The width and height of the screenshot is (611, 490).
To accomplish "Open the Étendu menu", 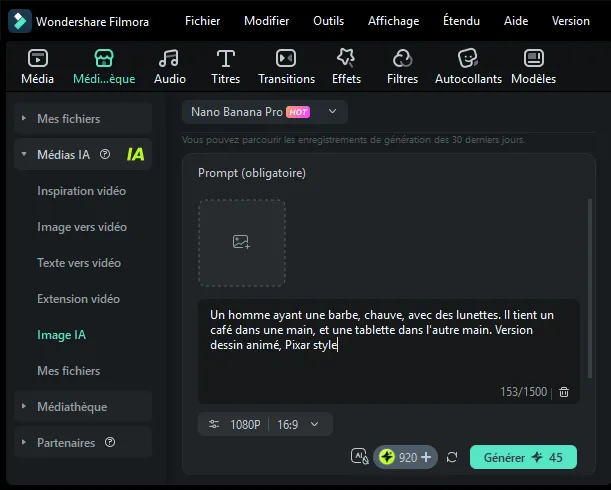I will pyautogui.click(x=461, y=21).
